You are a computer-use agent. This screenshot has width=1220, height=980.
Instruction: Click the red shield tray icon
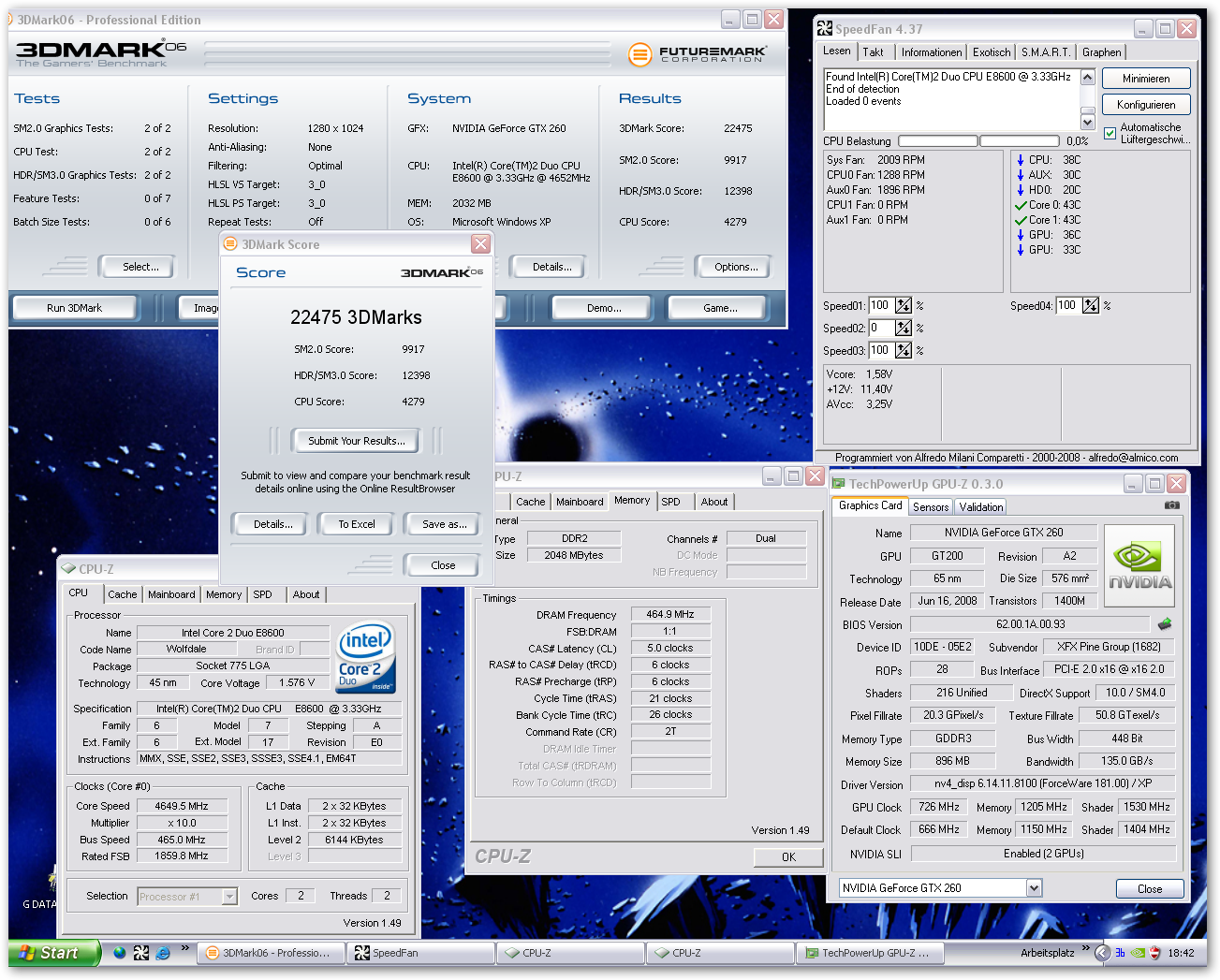click(1154, 953)
